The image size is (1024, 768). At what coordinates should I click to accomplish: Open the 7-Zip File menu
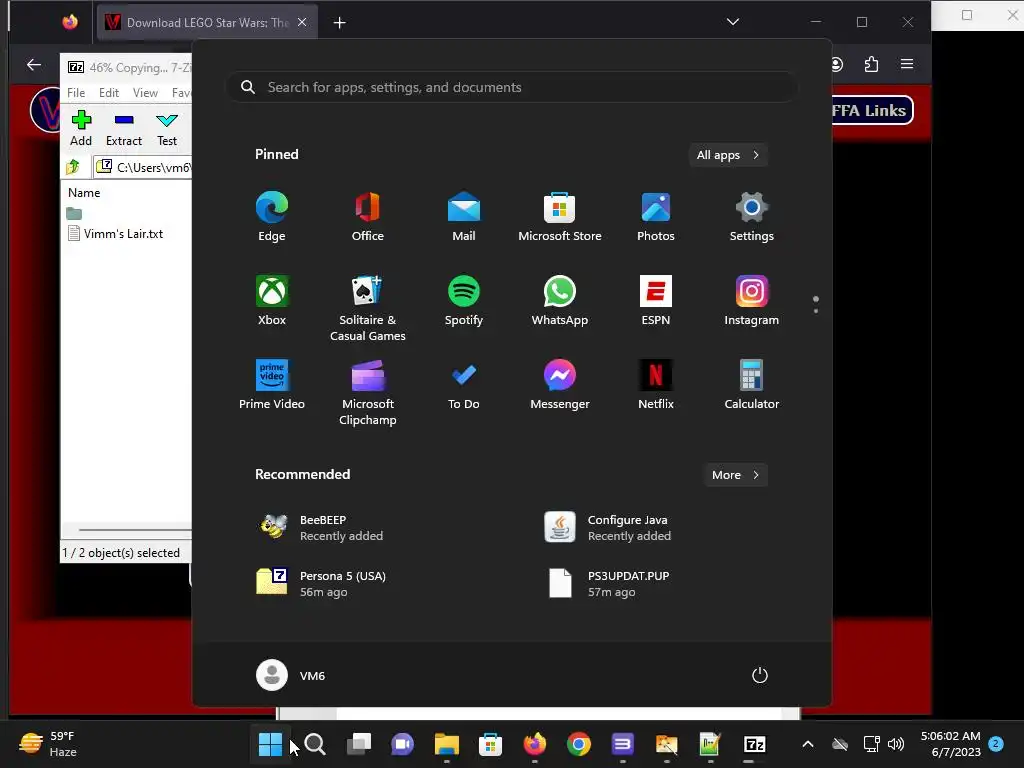point(76,93)
